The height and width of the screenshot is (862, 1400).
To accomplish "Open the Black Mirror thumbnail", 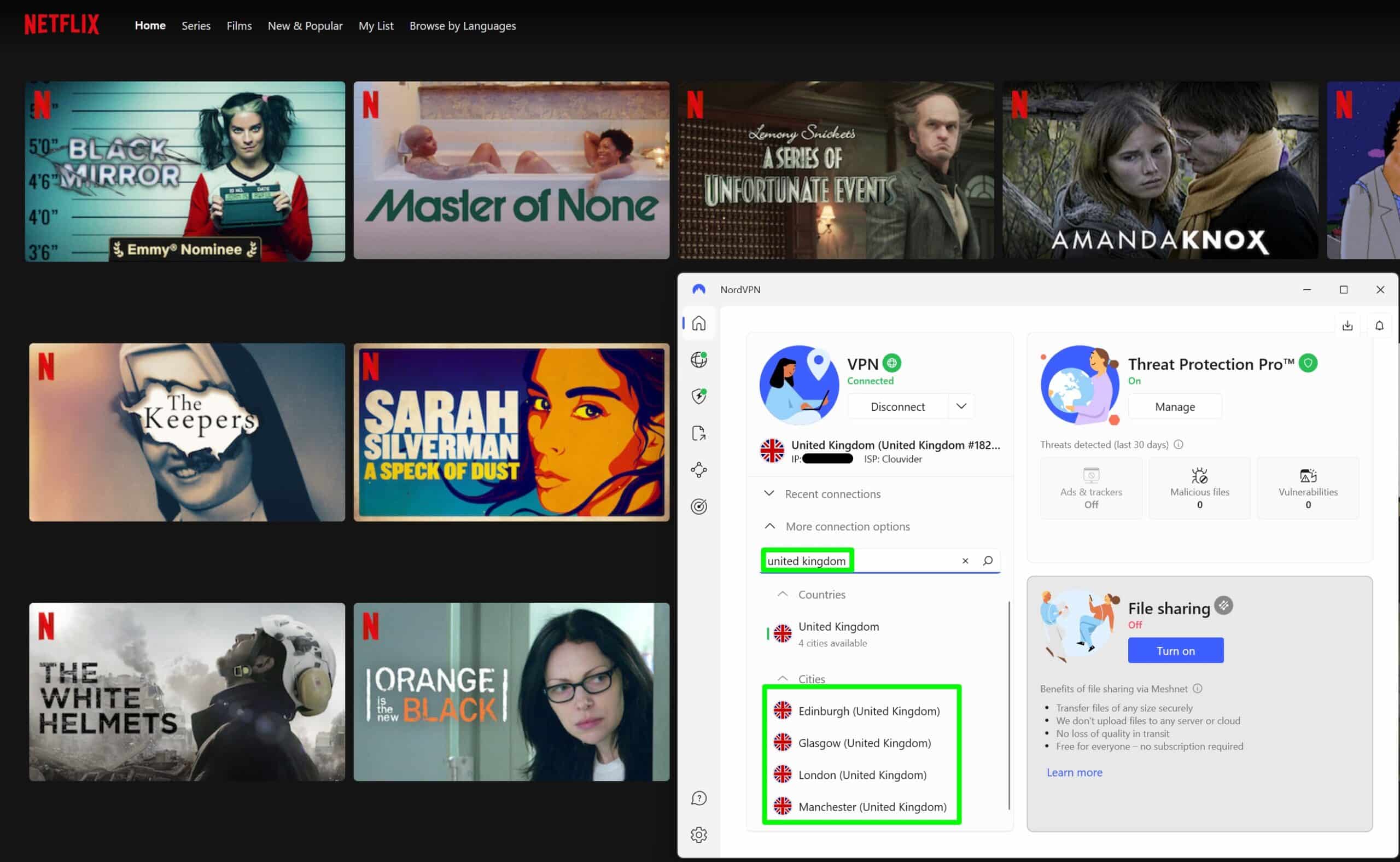I will coord(185,171).
